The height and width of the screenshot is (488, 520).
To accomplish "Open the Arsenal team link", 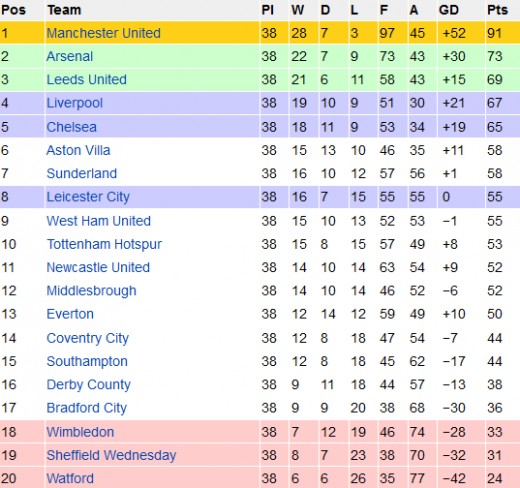I will 70,56.
